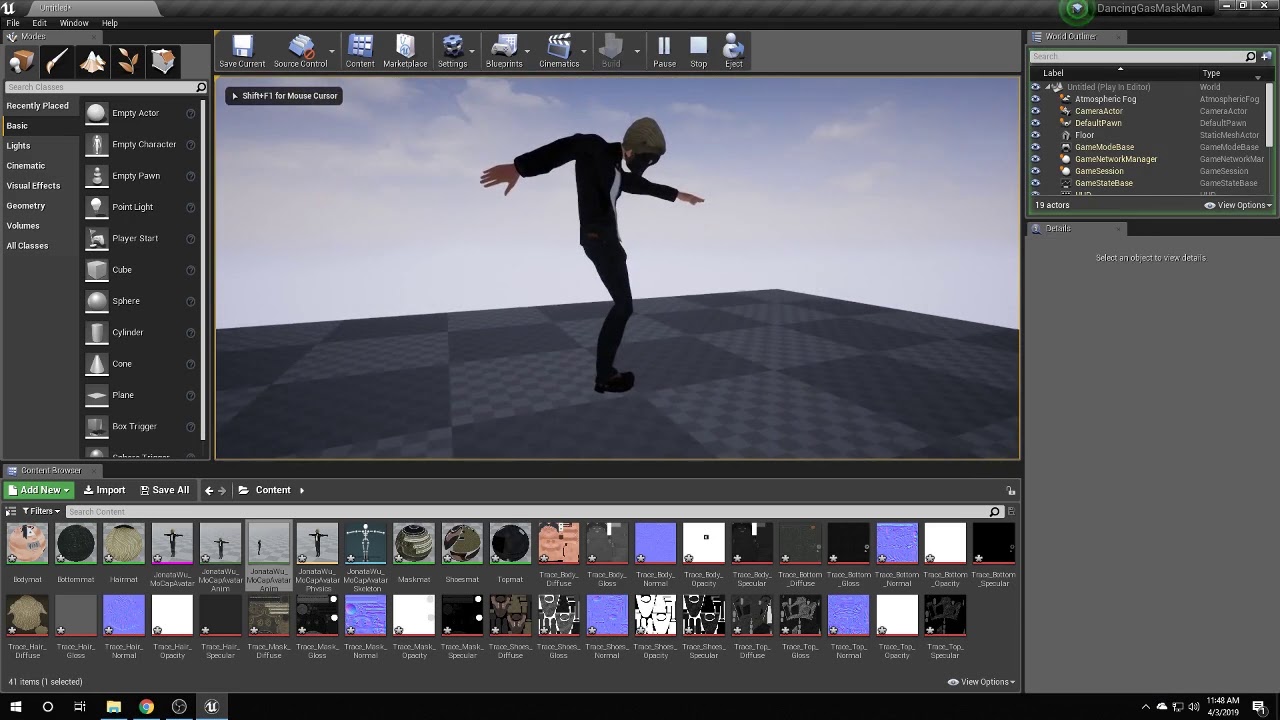Toggle visibility of Untitled world row
This screenshot has height=720, width=1280.
coord(1035,87)
